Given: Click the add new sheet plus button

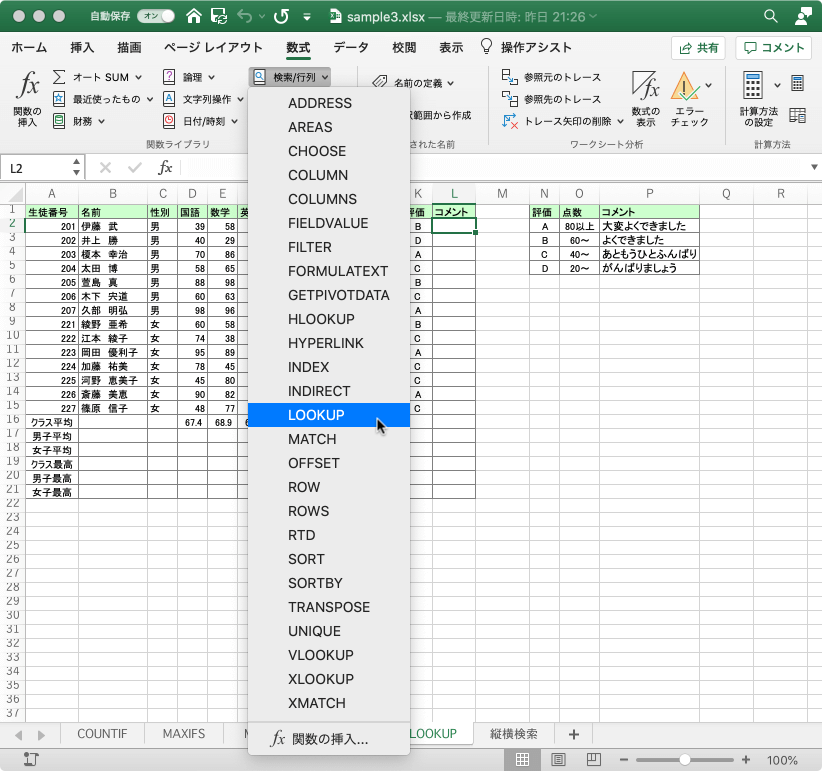Looking at the screenshot, I should [x=574, y=734].
